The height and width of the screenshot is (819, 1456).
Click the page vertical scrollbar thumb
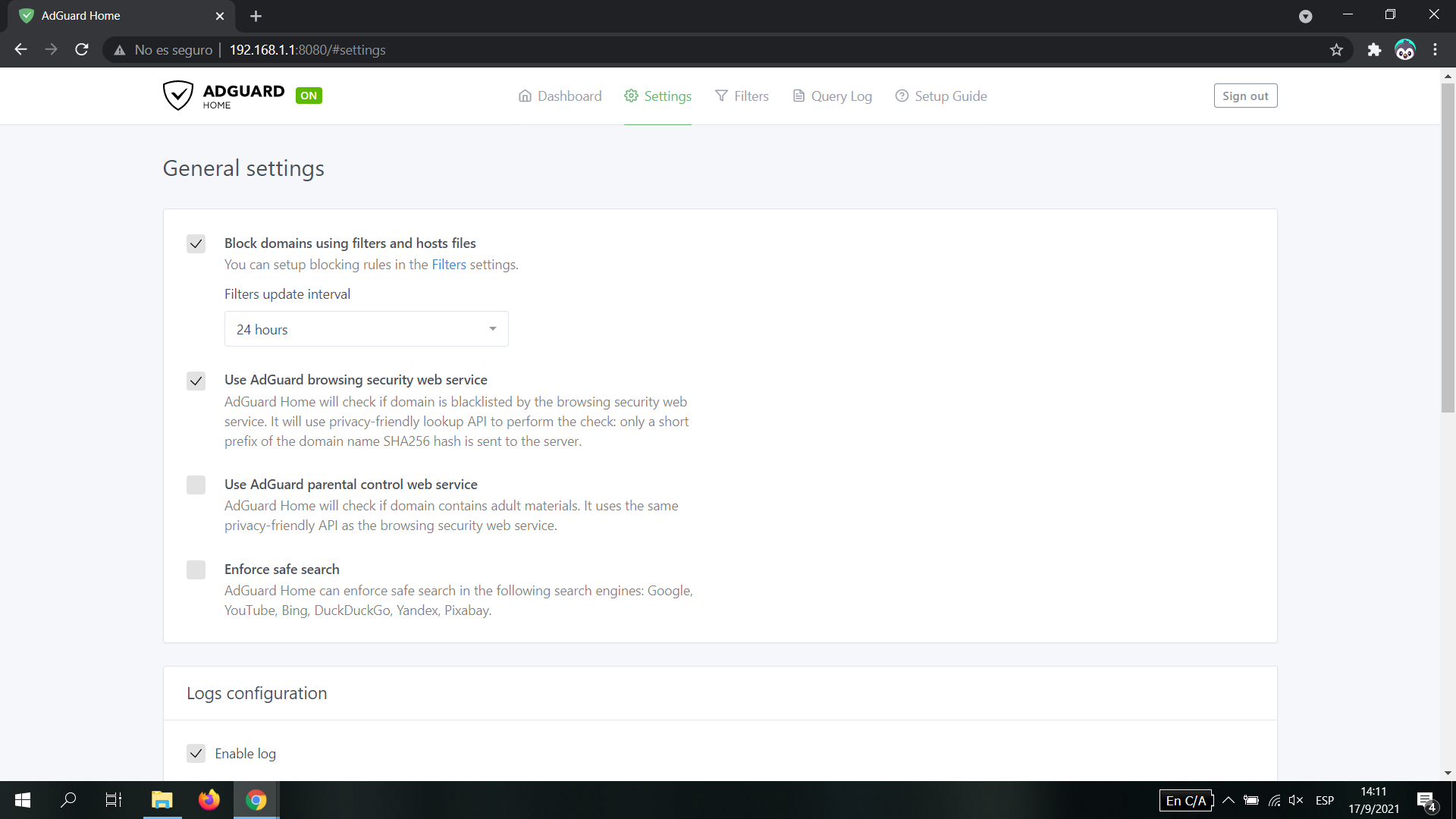point(1448,246)
